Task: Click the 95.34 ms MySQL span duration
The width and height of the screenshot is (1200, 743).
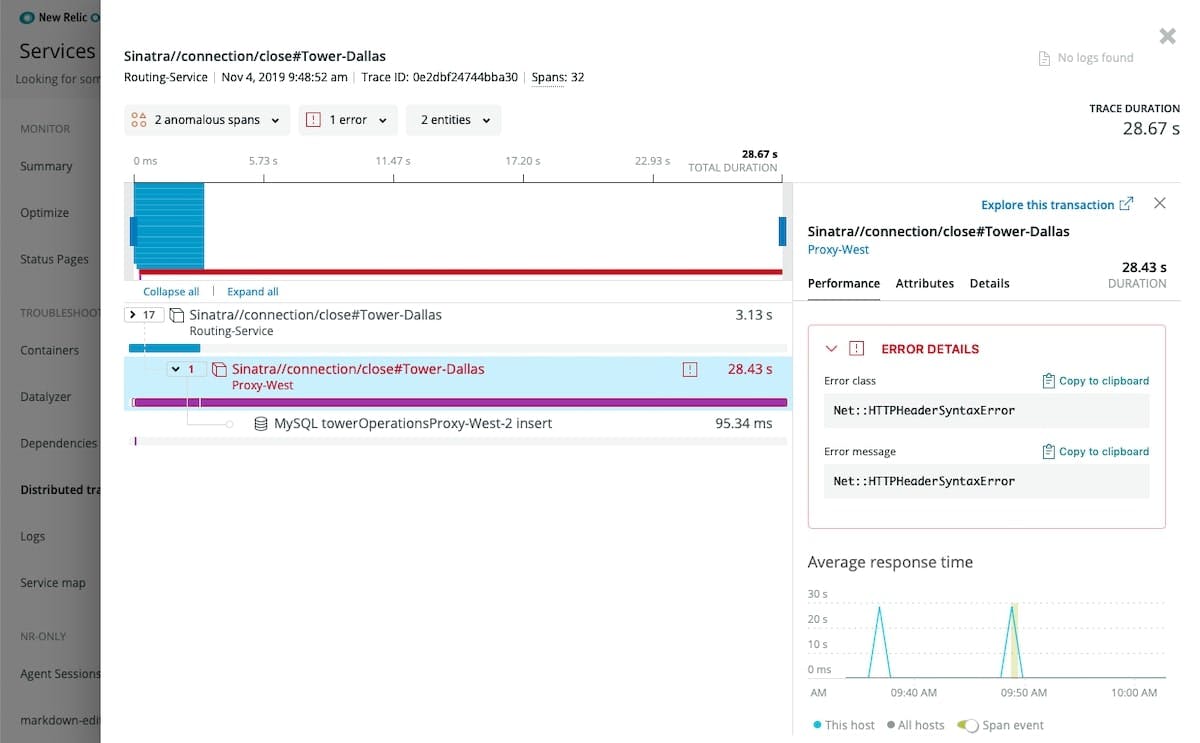Action: point(744,424)
